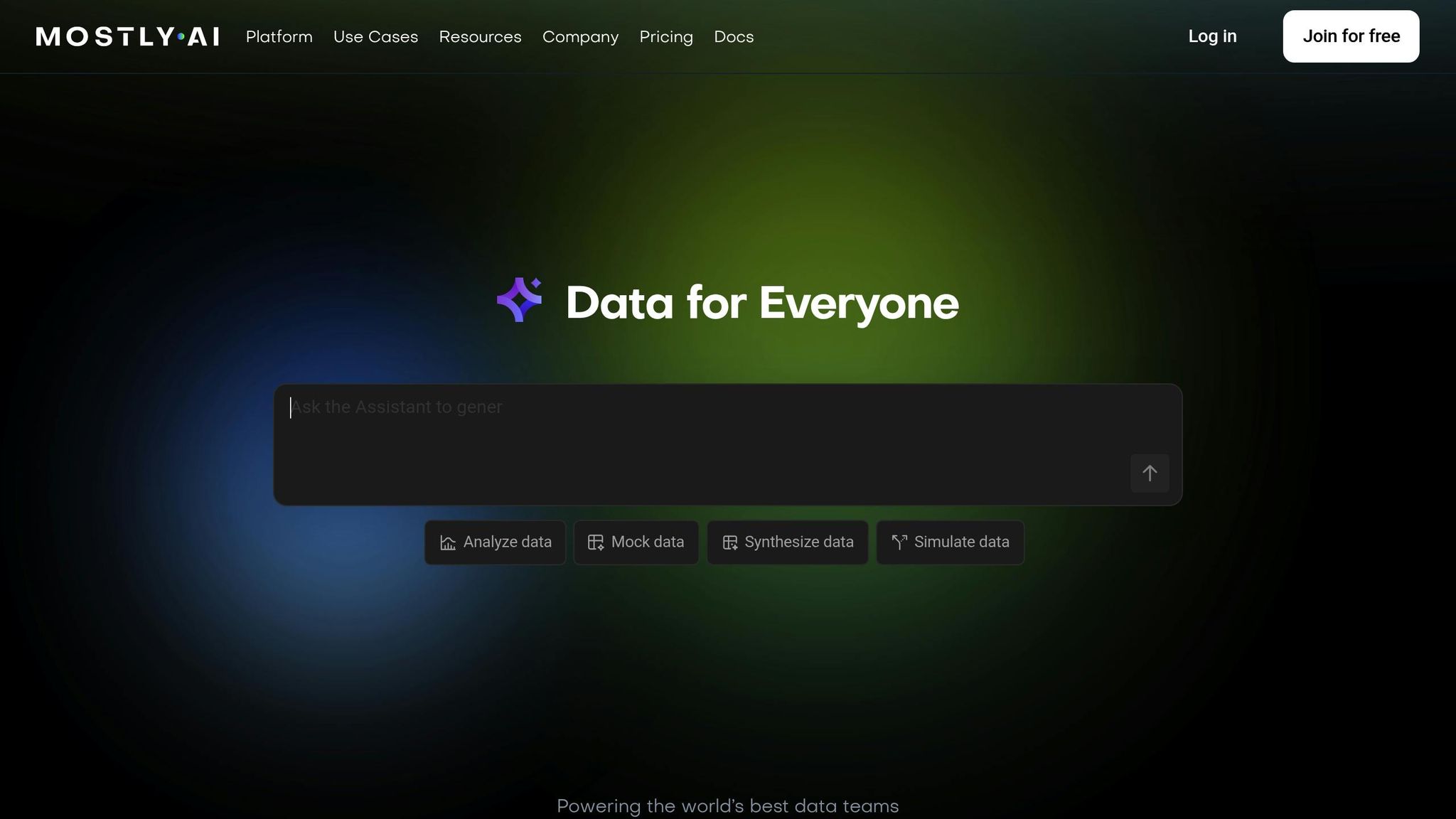The width and height of the screenshot is (1456, 819).
Task: Click the chart icon in Analyze data
Action: [x=448, y=543]
